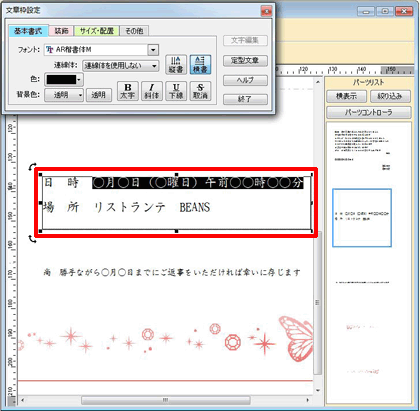Click the butterfly decoration image
Screen dimensions: 420x411
coord(295,339)
